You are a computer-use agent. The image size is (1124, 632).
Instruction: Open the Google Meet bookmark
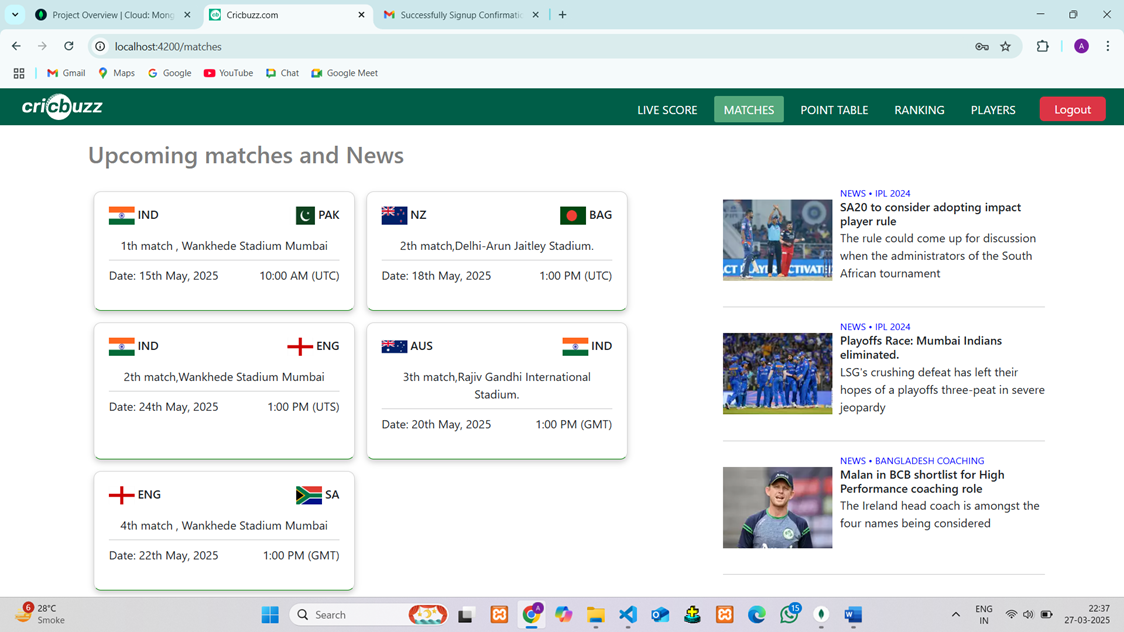tap(344, 73)
